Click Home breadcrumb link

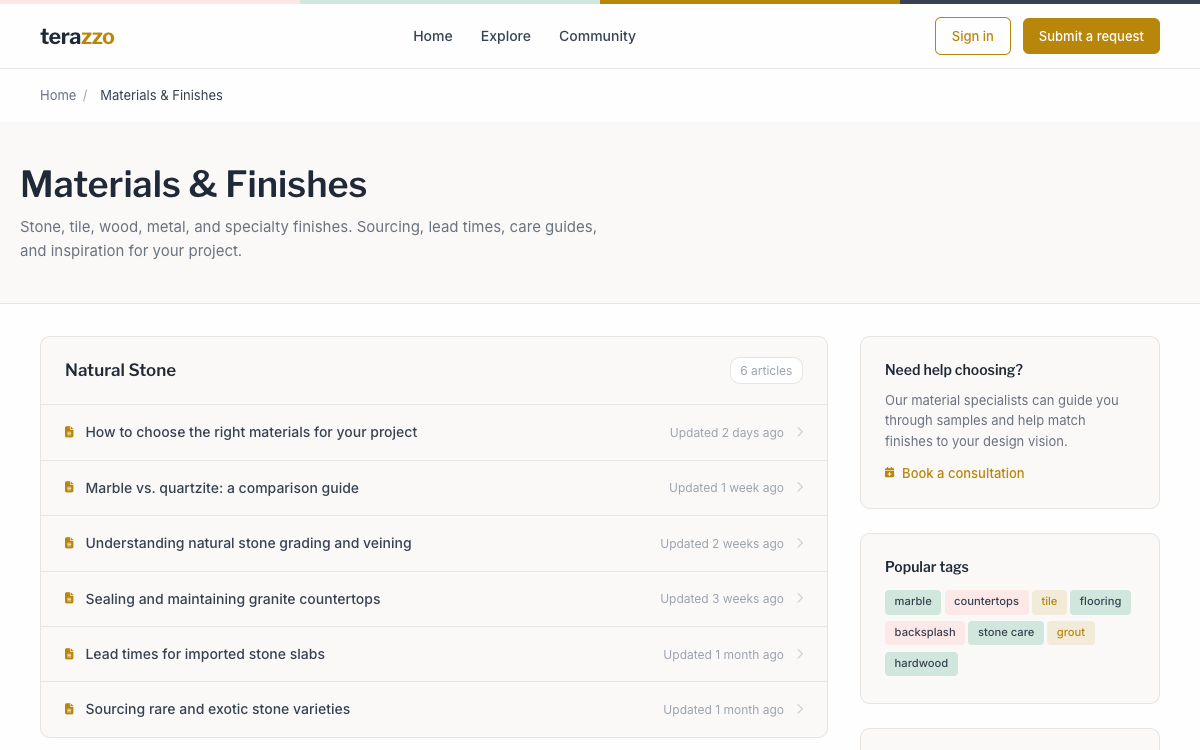[x=58, y=95]
